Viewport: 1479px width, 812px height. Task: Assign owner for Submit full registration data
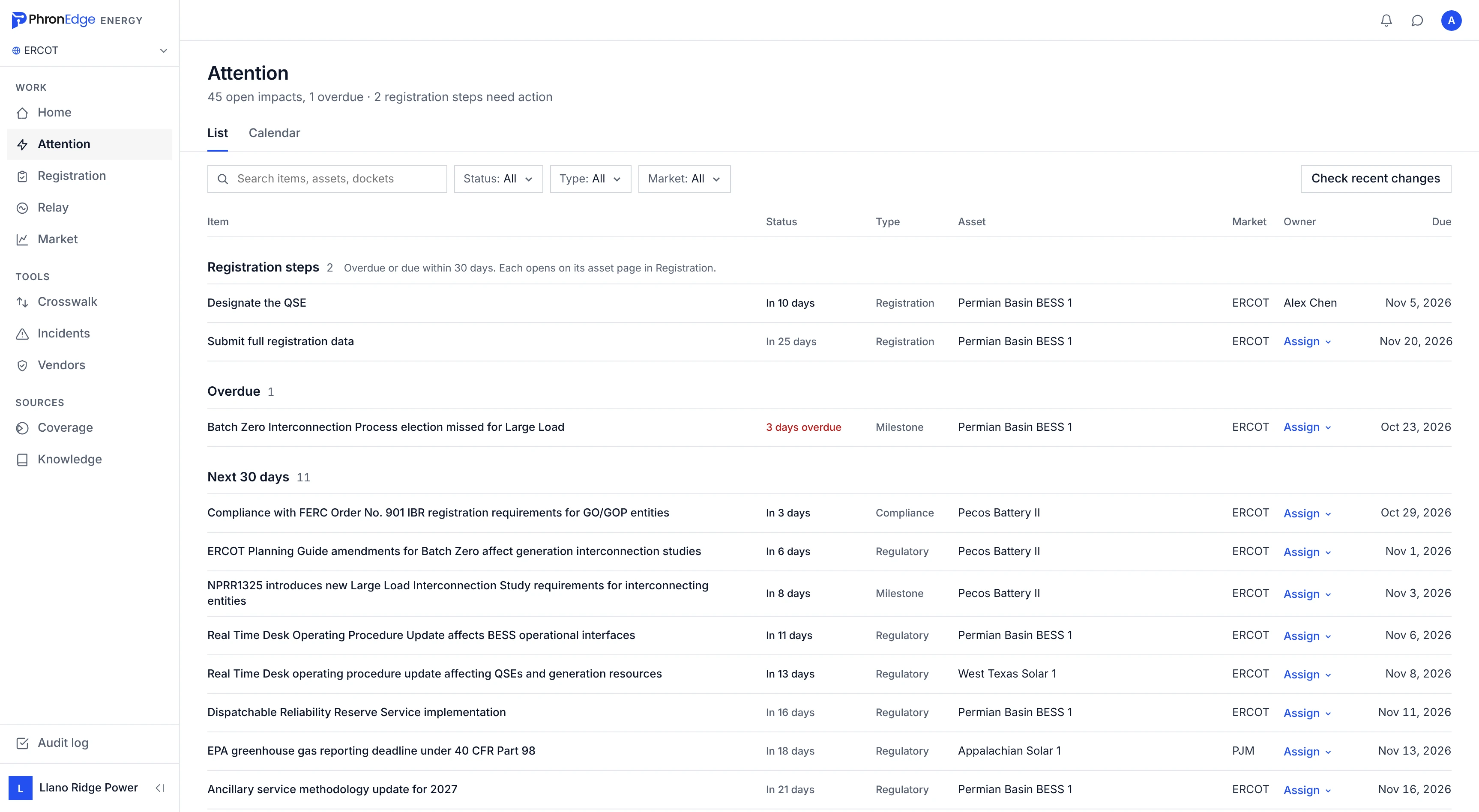pos(1307,341)
